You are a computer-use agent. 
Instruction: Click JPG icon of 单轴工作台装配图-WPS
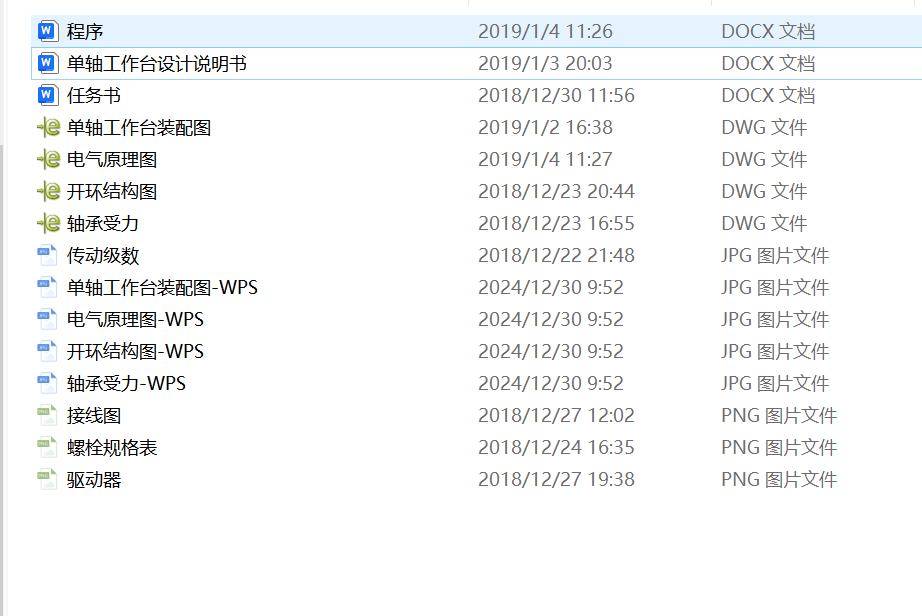[47, 287]
